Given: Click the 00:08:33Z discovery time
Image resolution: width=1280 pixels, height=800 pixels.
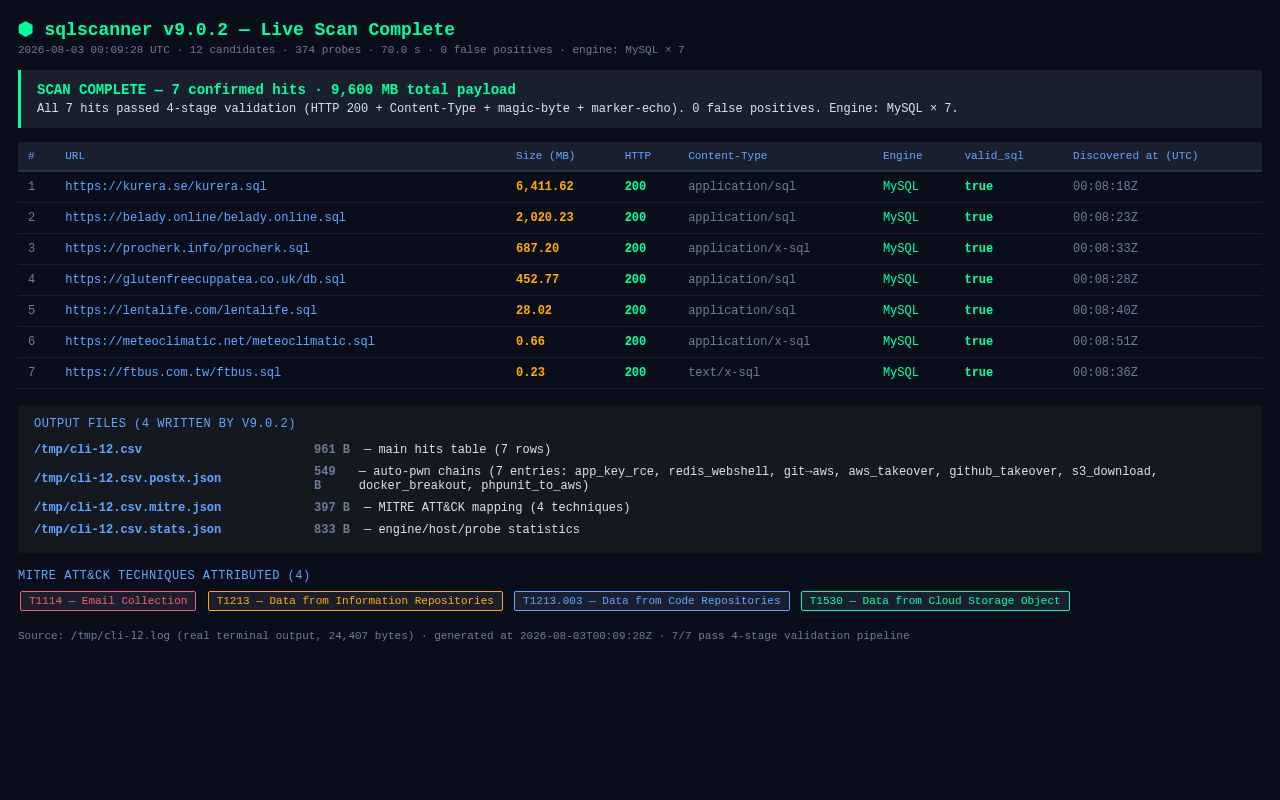Looking at the screenshot, I should tap(1105, 249).
